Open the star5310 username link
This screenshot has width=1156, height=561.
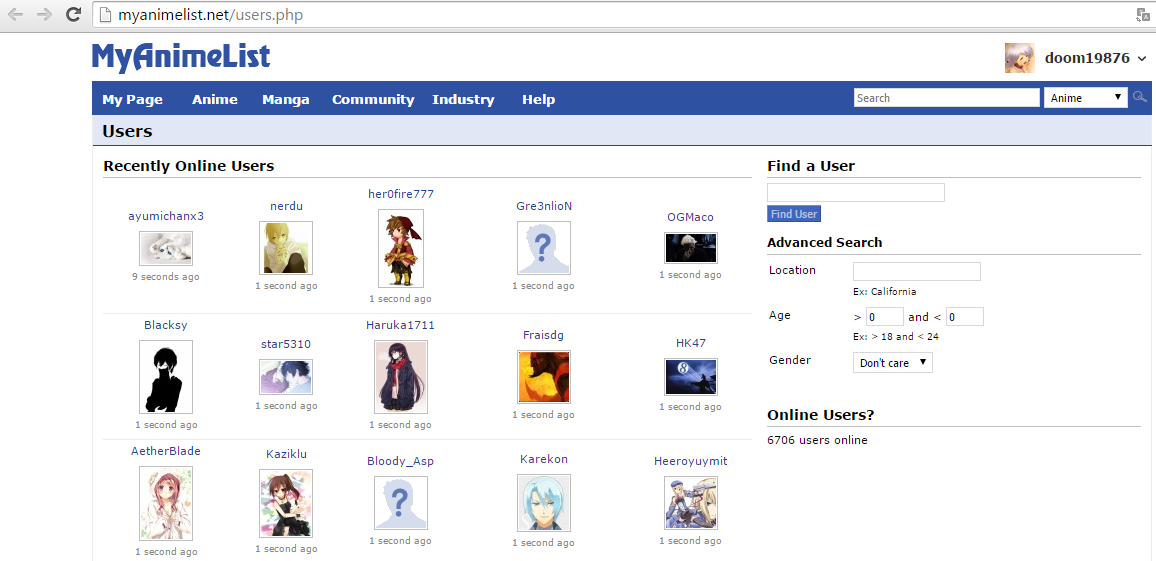pyautogui.click(x=286, y=344)
